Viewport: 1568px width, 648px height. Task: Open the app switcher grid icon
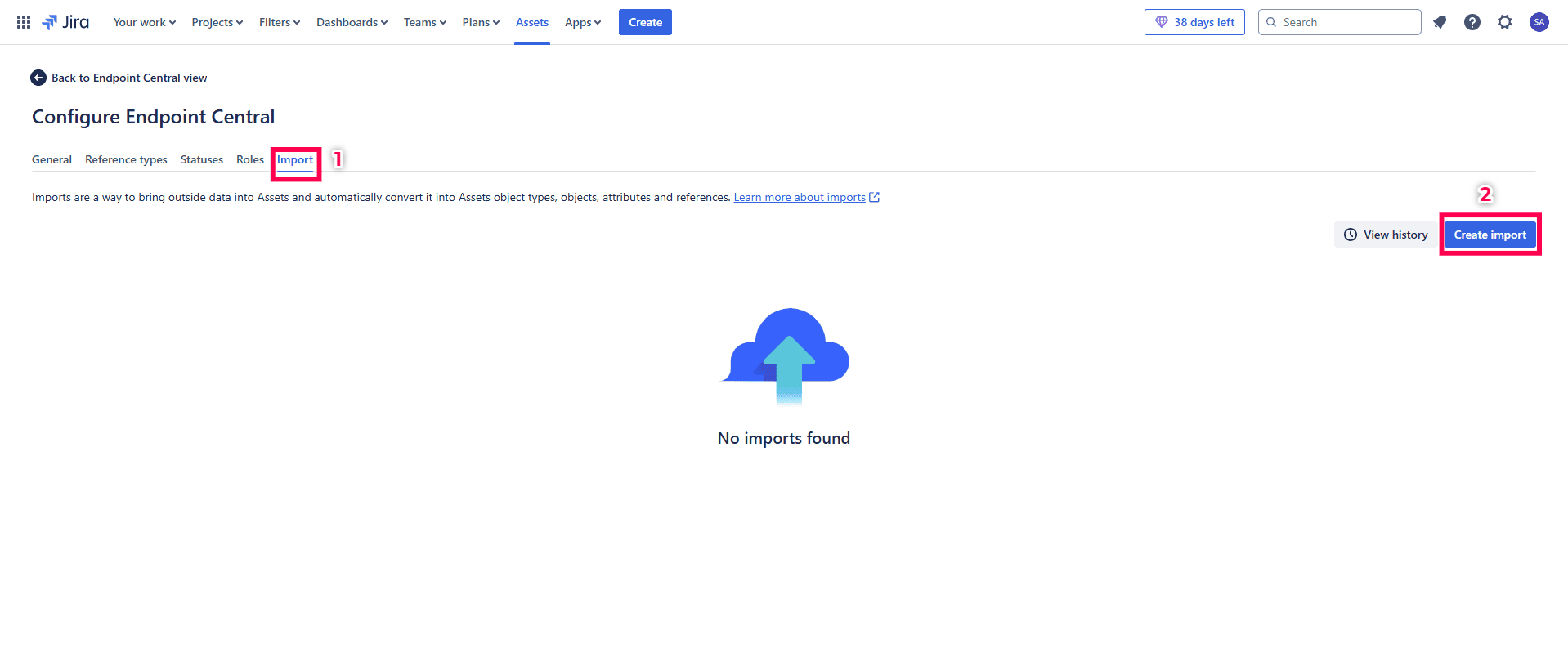24,22
